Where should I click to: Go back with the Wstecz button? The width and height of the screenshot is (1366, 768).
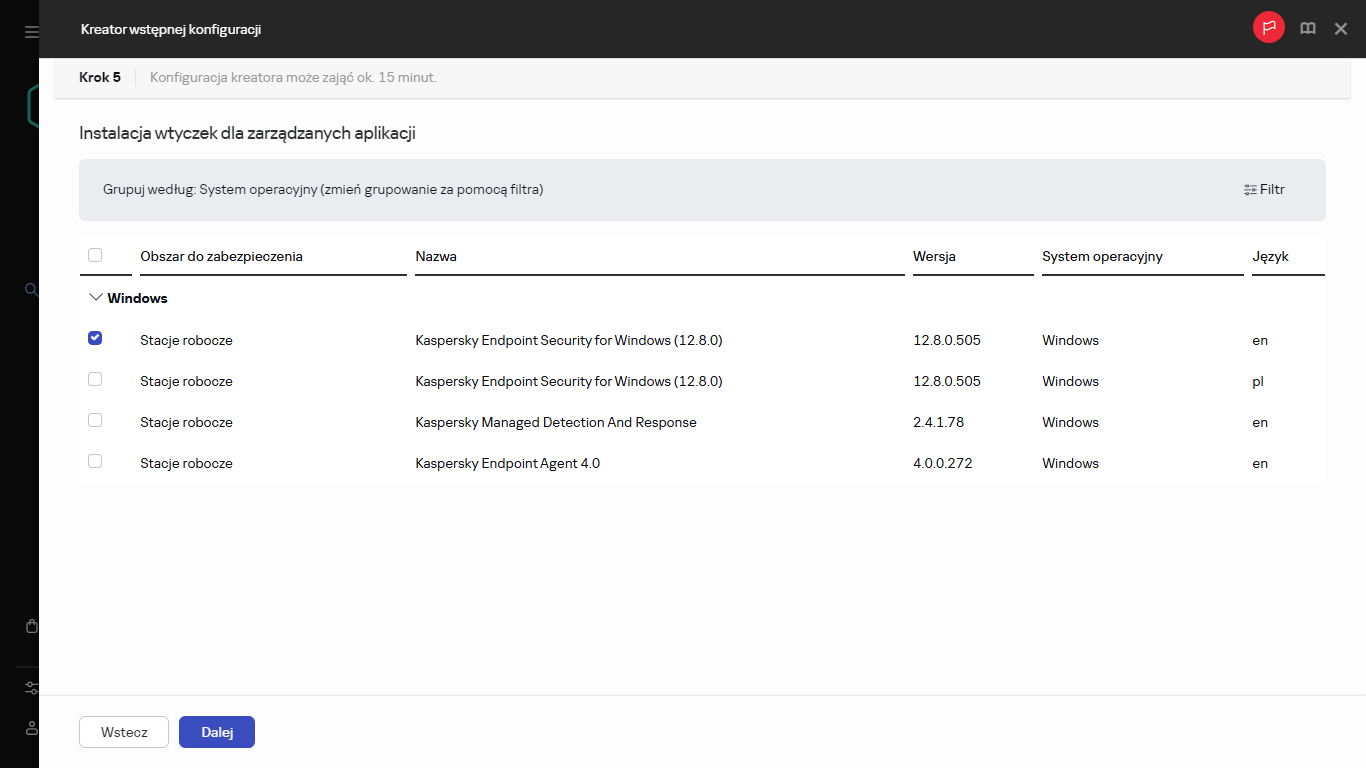124,732
